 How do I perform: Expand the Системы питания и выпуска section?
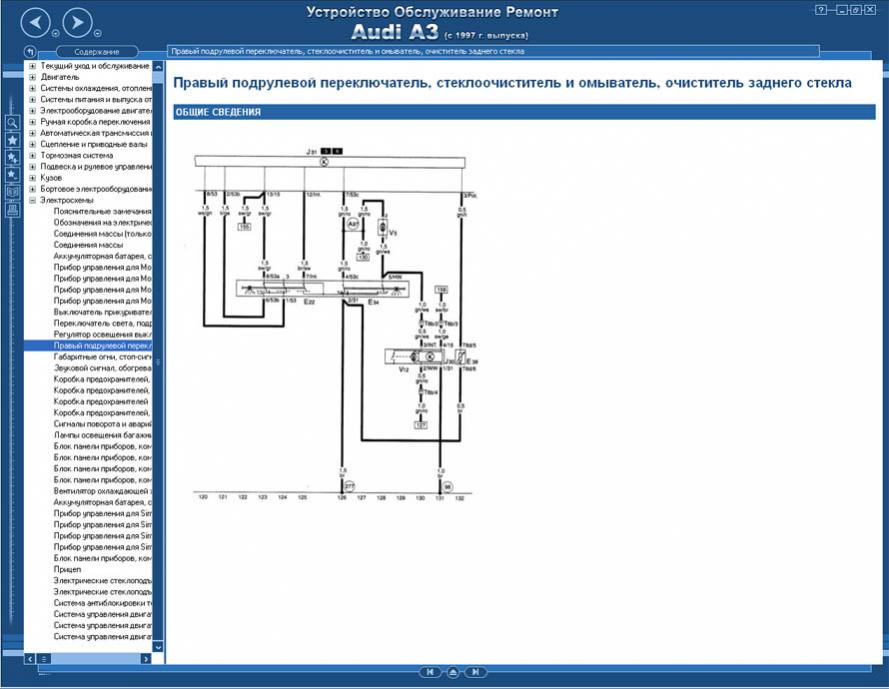click(x=32, y=99)
